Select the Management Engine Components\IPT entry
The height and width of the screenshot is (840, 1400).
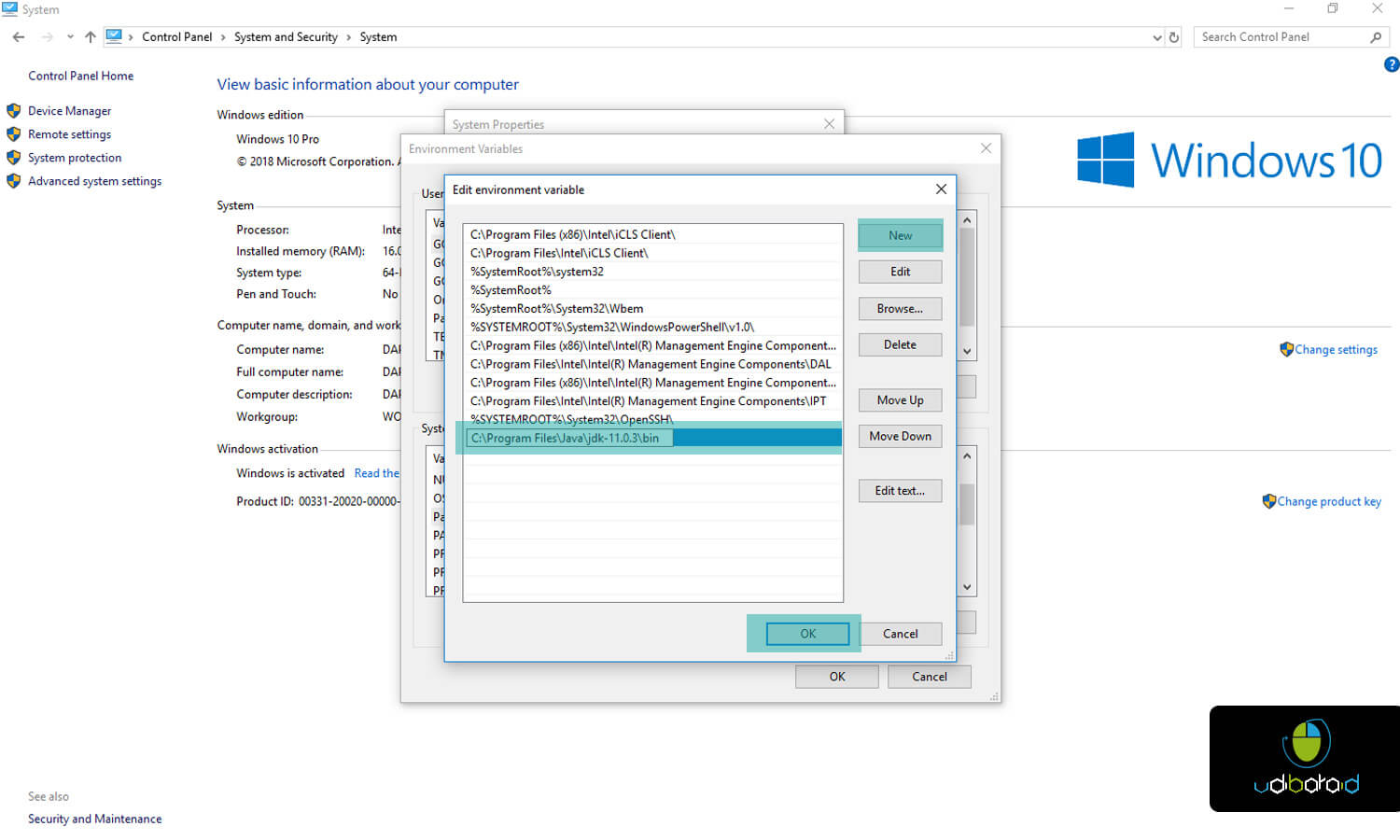point(652,401)
